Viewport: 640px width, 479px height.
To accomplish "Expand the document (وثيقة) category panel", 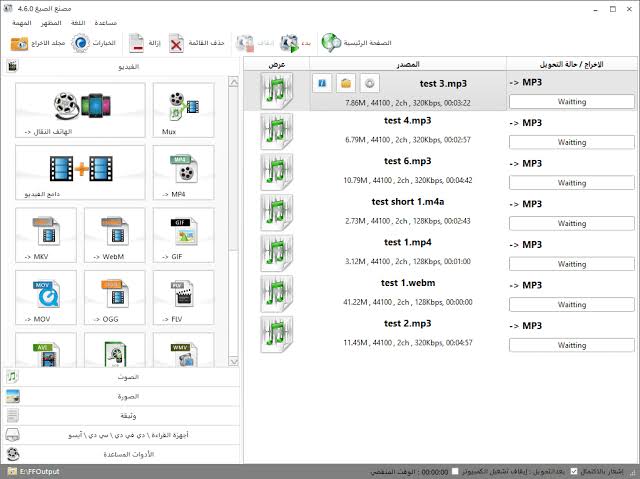I will click(x=122, y=416).
